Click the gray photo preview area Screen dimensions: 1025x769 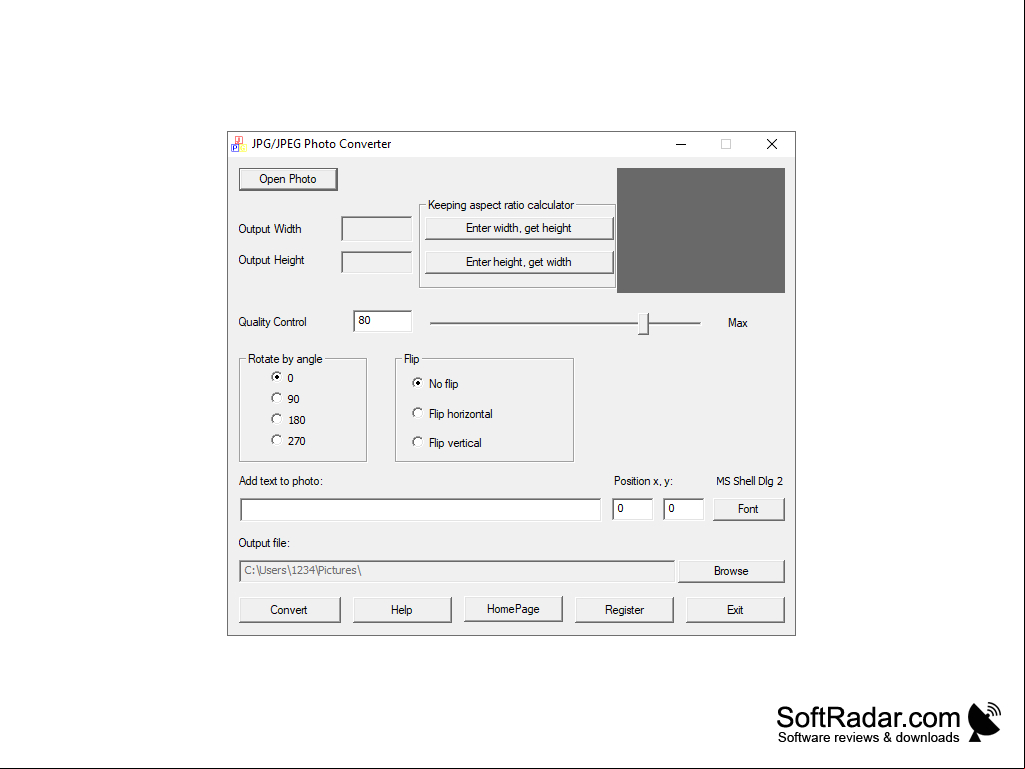click(701, 230)
